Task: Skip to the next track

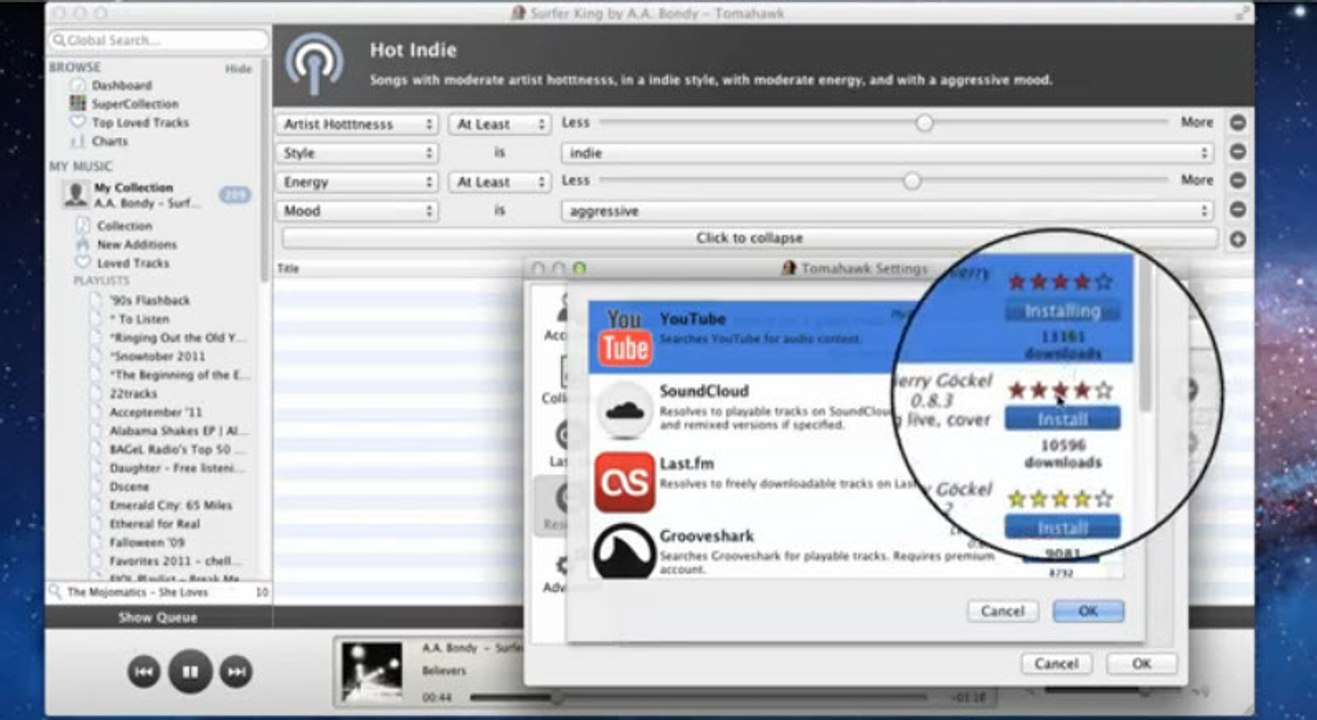Action: (x=236, y=672)
